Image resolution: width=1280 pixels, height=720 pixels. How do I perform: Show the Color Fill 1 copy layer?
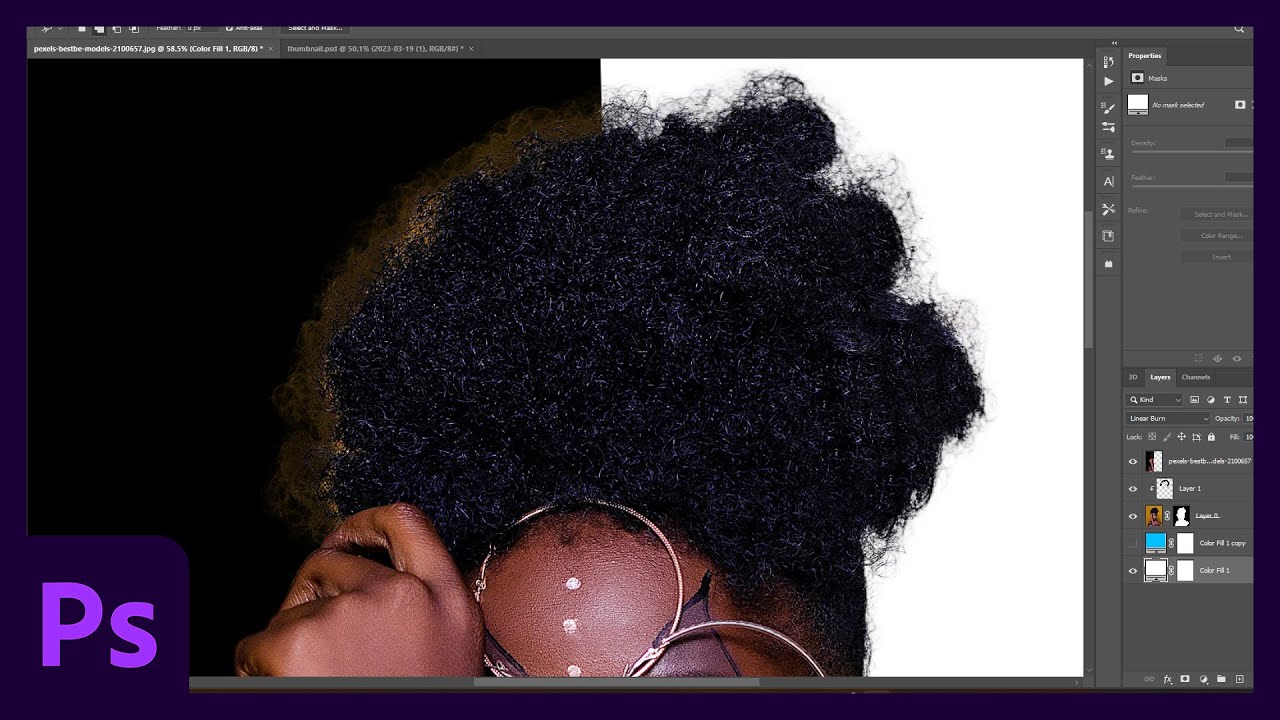tap(1133, 543)
